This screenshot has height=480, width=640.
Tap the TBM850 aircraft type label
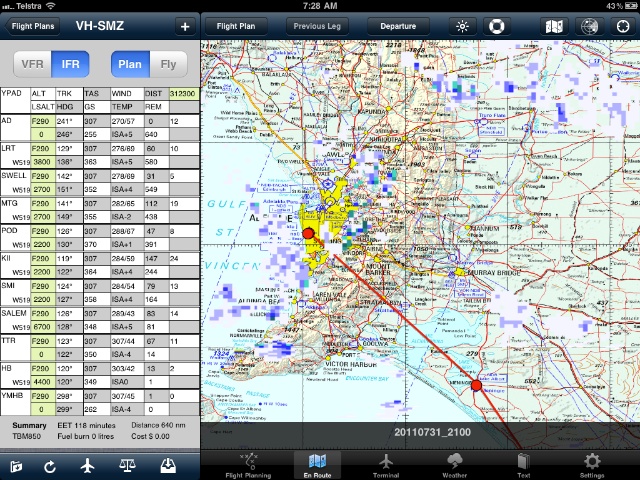tap(27, 436)
